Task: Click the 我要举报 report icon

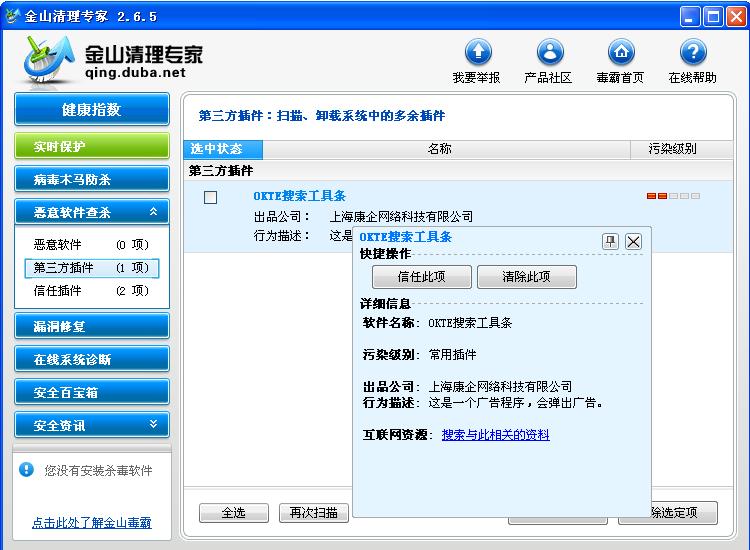Action: pos(478,52)
